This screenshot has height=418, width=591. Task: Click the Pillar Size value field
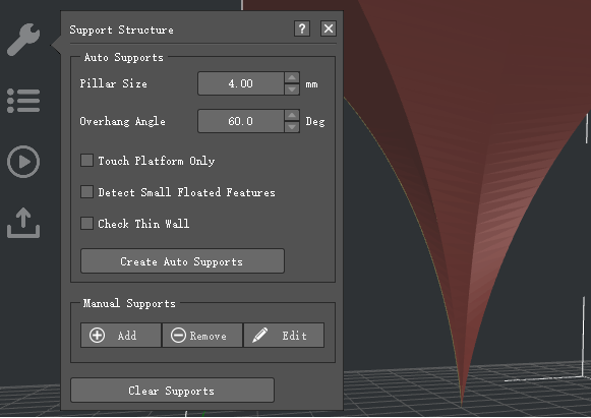pos(241,83)
